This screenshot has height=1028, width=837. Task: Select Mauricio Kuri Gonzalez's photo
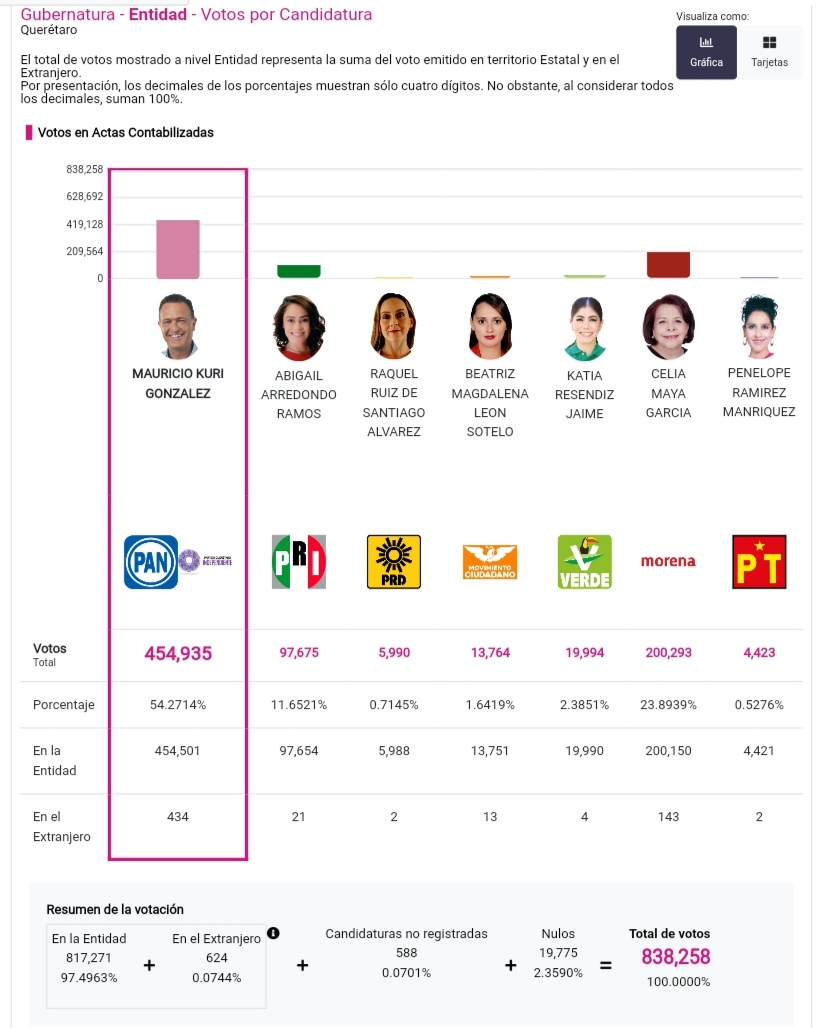tap(178, 326)
